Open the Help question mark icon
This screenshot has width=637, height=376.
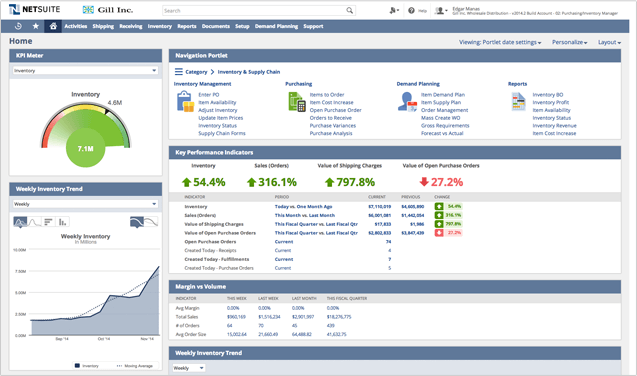coord(411,11)
